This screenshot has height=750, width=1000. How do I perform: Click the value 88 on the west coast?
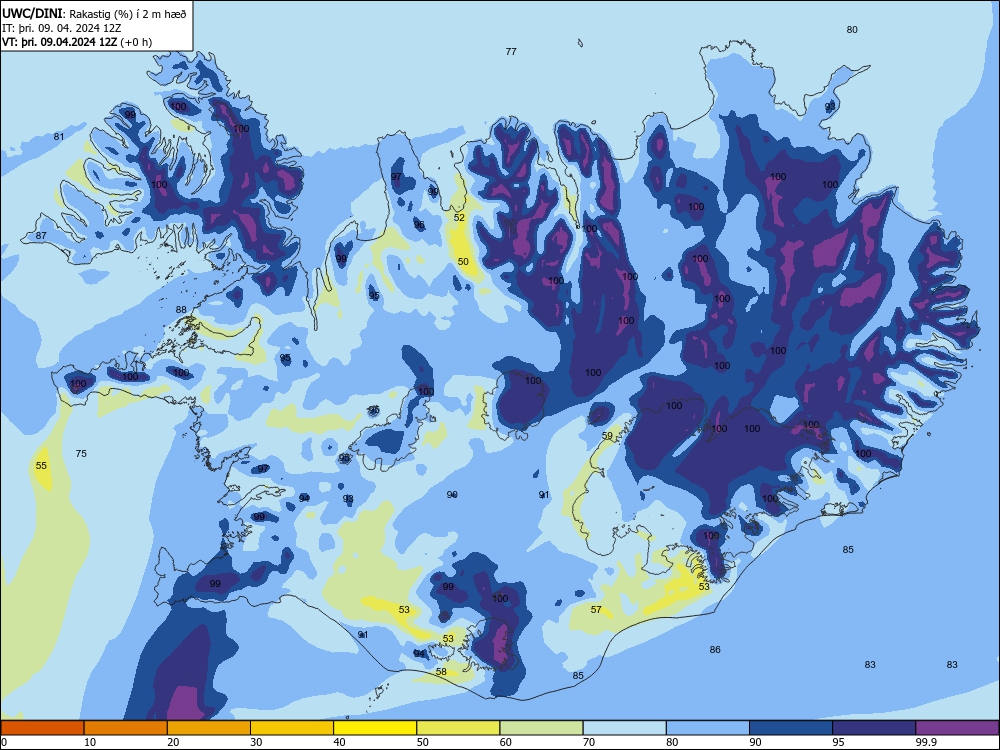click(181, 309)
